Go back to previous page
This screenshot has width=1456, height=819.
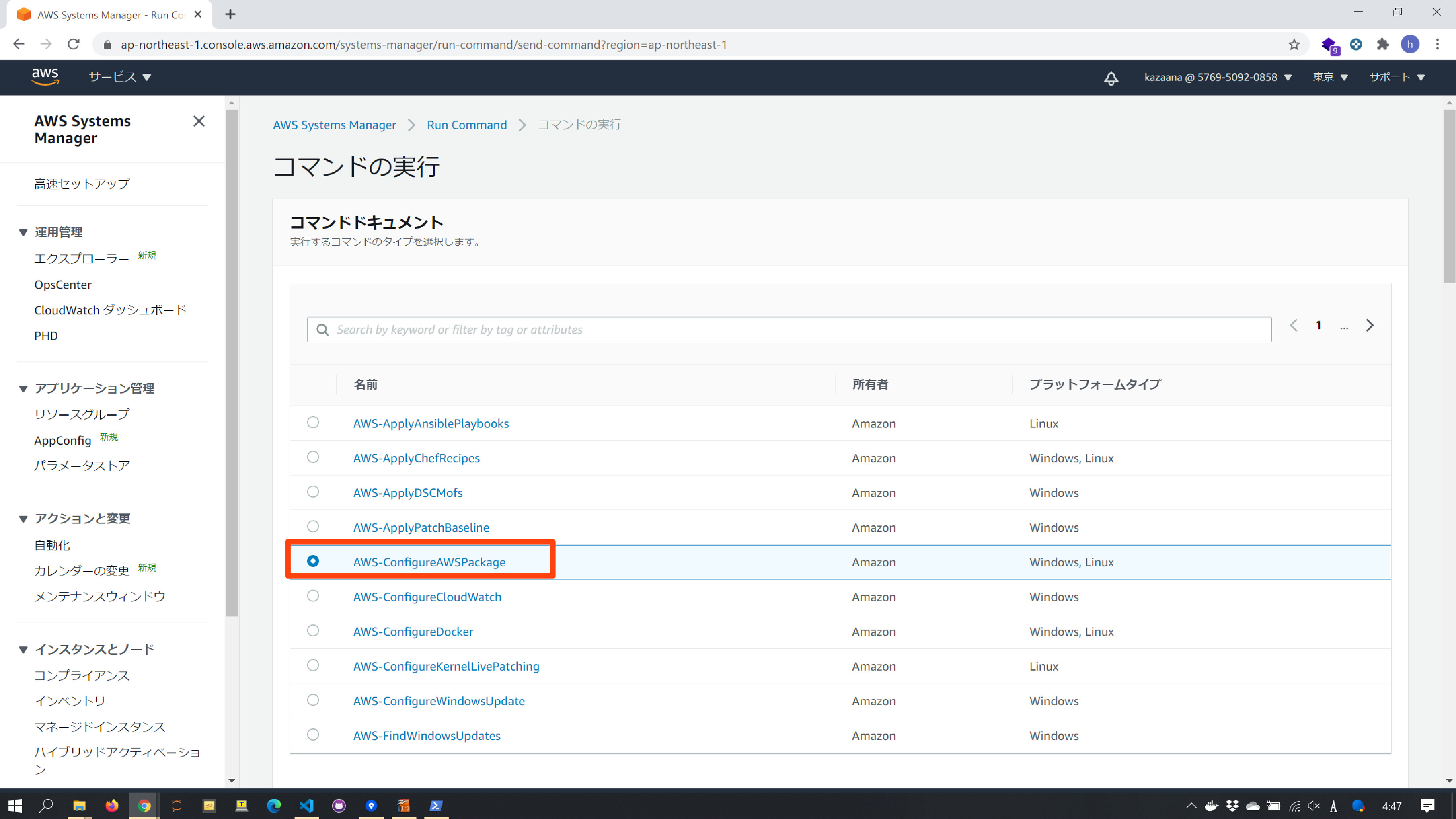pos(18,44)
